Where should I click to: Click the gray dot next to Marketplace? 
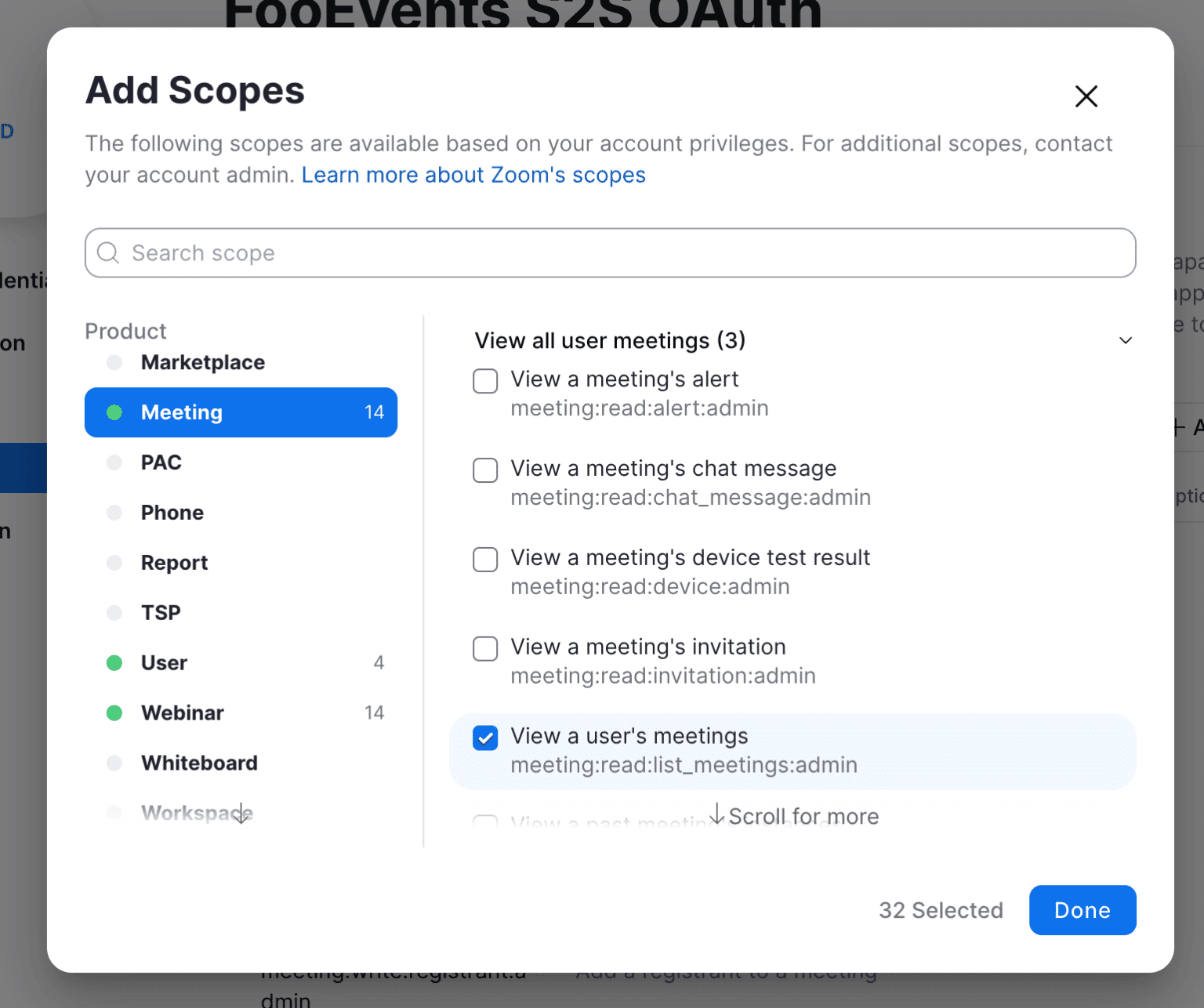click(x=114, y=362)
